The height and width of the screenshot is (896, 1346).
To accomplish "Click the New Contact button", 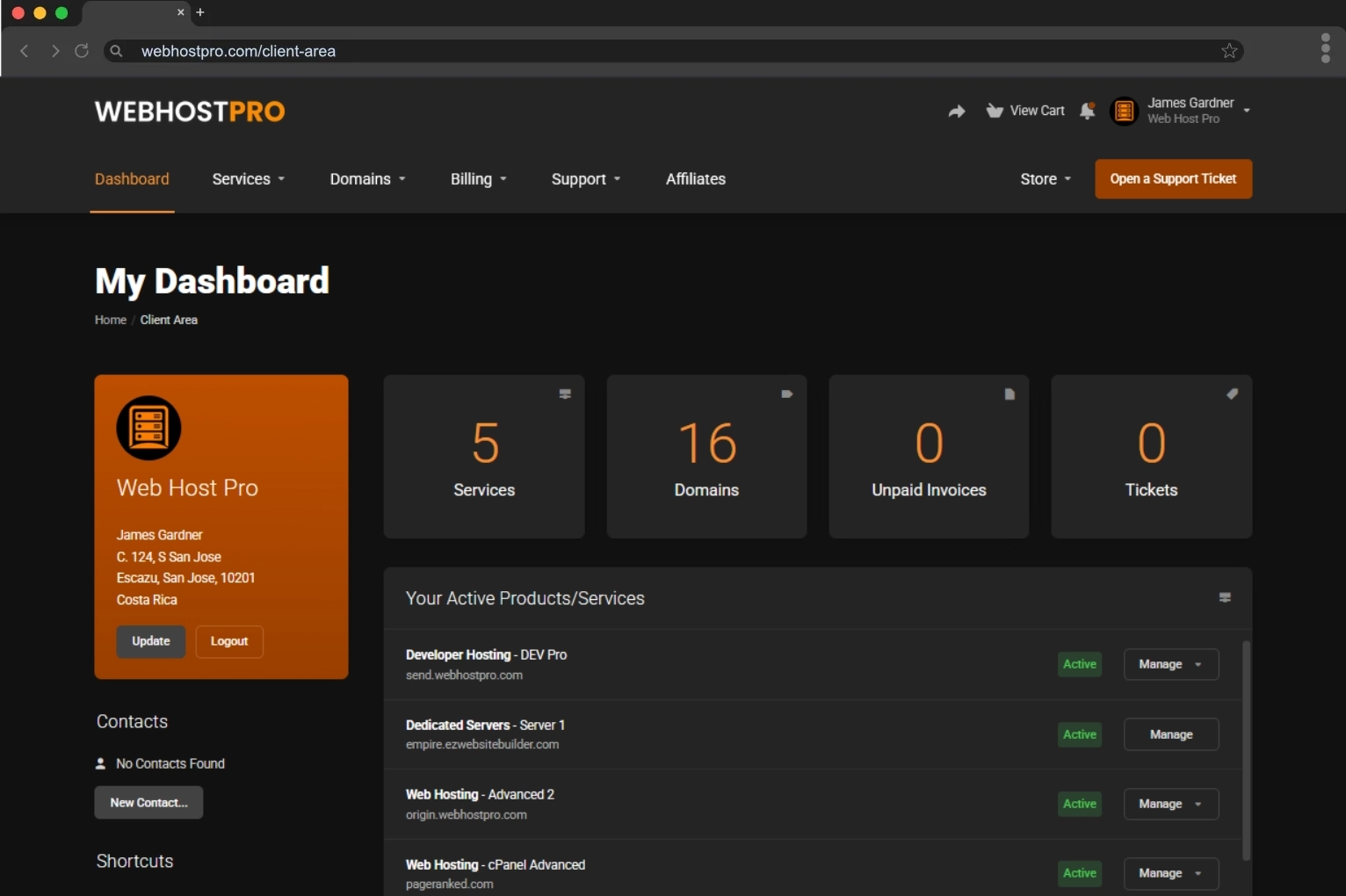I will coord(148,803).
